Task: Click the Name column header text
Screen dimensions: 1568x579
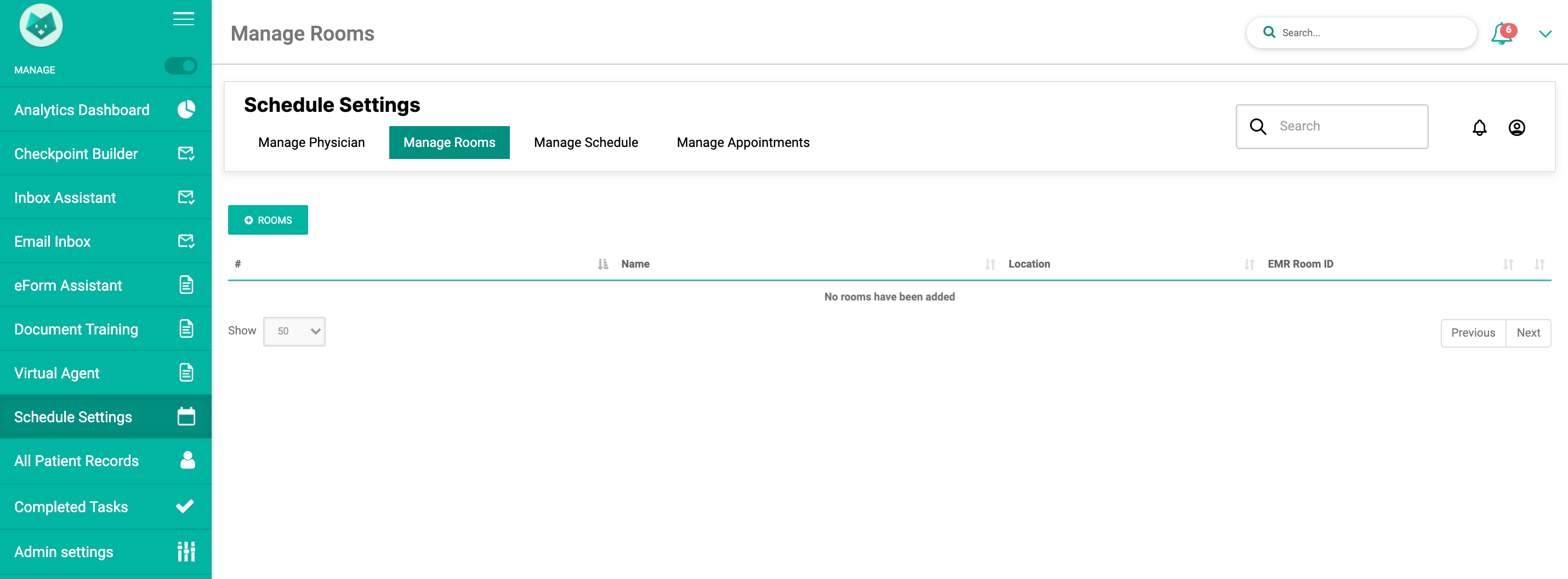Action: [635, 264]
